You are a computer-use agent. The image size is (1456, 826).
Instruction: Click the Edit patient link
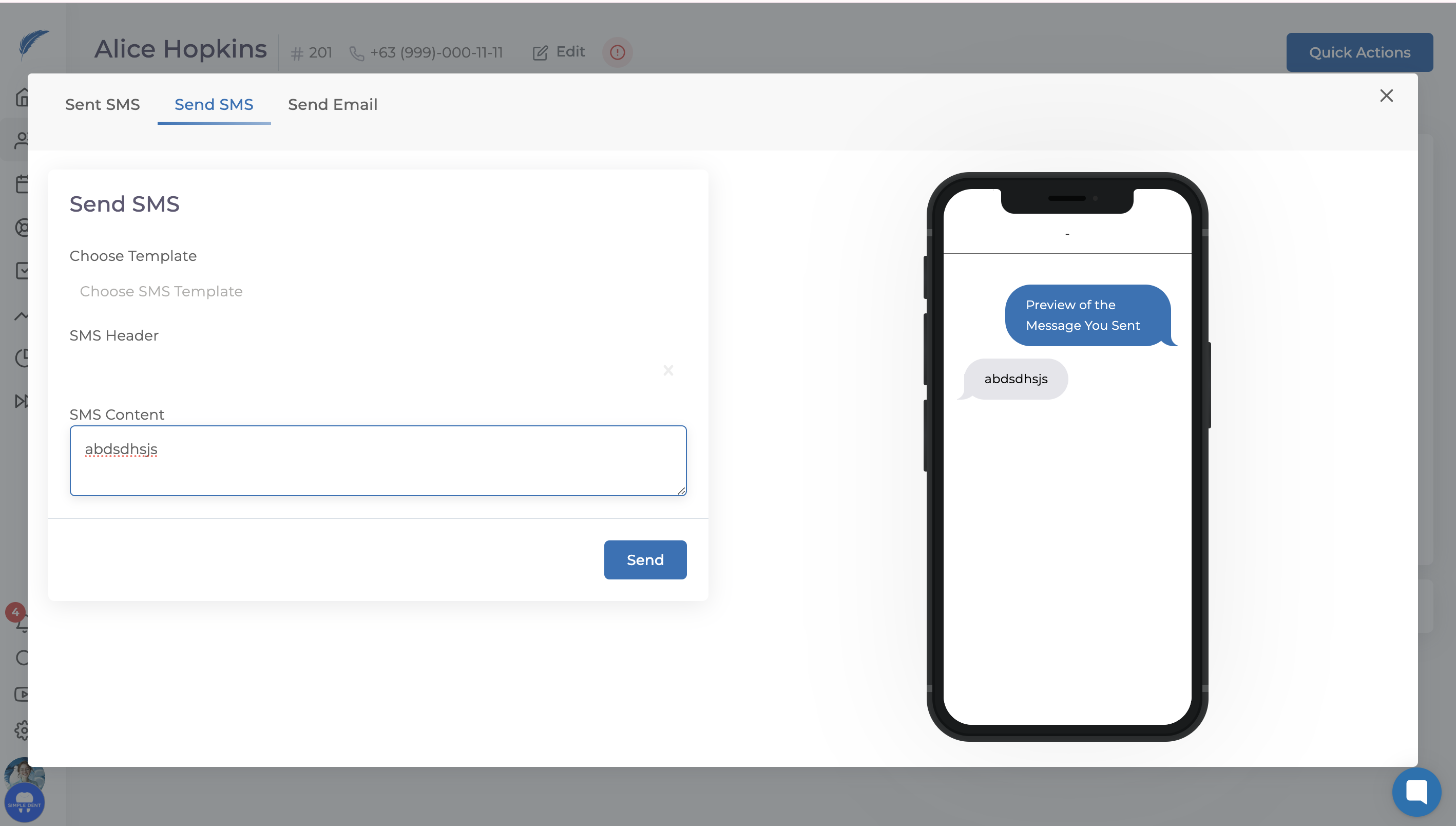tap(559, 52)
